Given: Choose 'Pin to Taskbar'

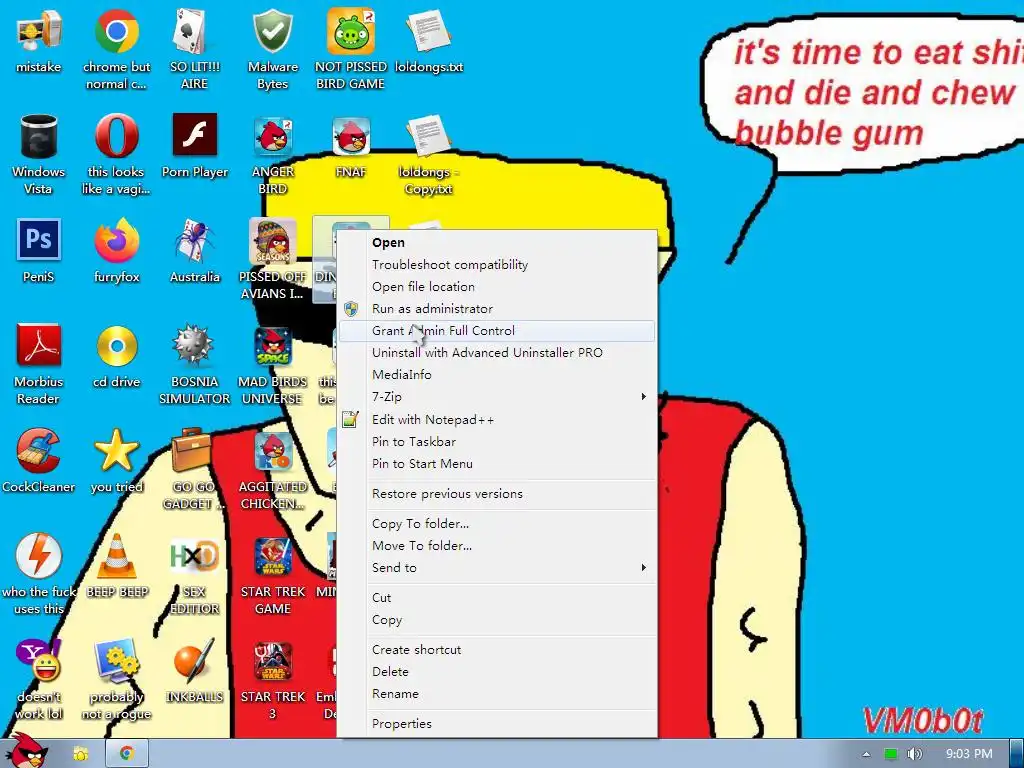Looking at the screenshot, I should click(x=497, y=441).
